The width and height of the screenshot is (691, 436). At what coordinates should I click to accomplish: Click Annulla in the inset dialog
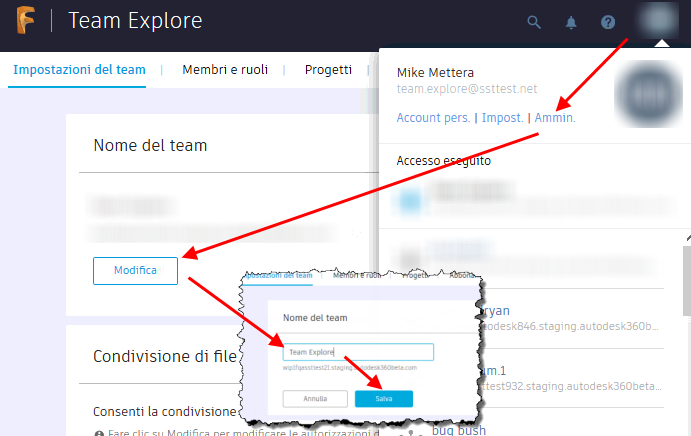[315, 399]
